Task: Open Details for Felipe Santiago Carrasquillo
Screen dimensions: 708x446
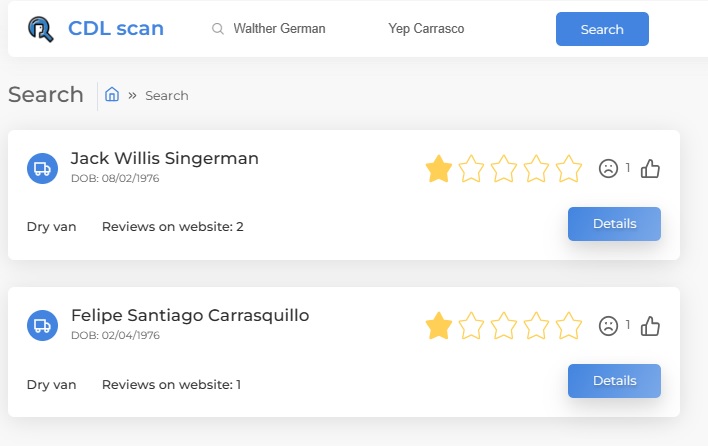Action: pyautogui.click(x=614, y=381)
